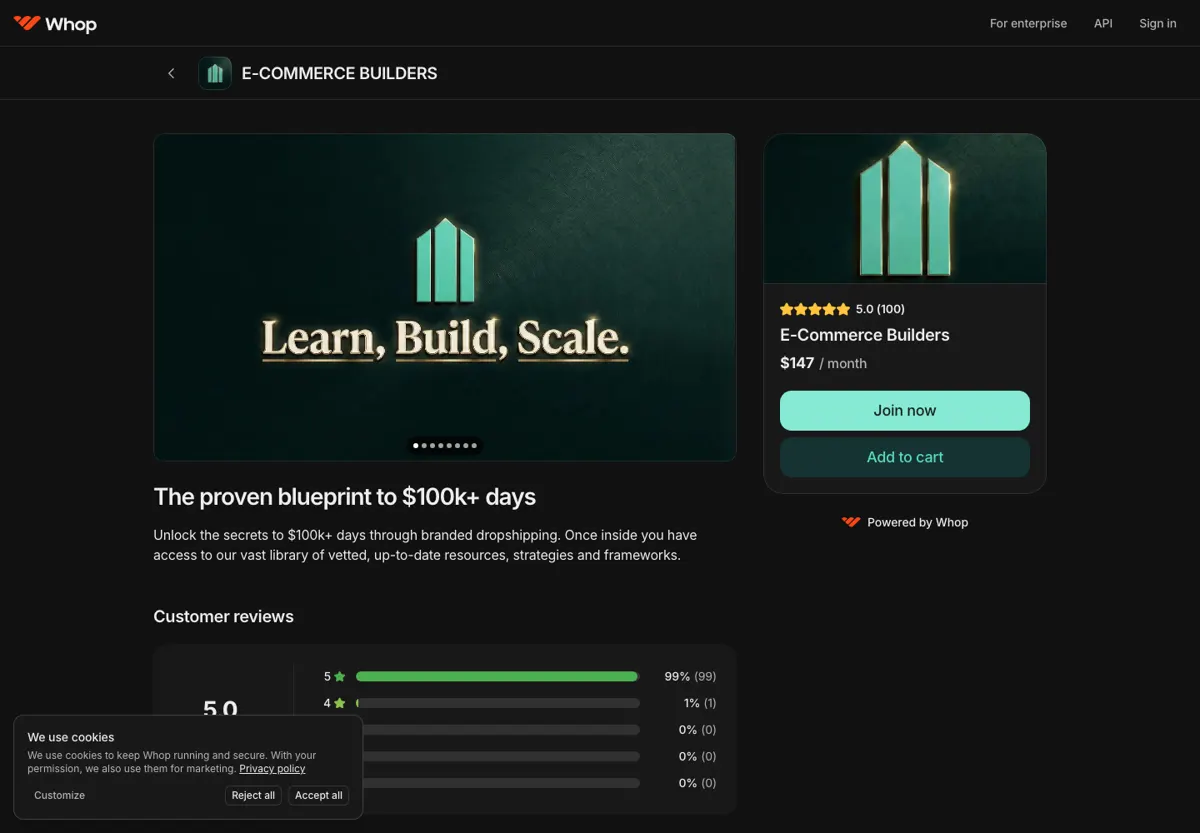Click the heading 'The proven blueprint to $100k+ days'
The height and width of the screenshot is (833, 1200).
[345, 497]
